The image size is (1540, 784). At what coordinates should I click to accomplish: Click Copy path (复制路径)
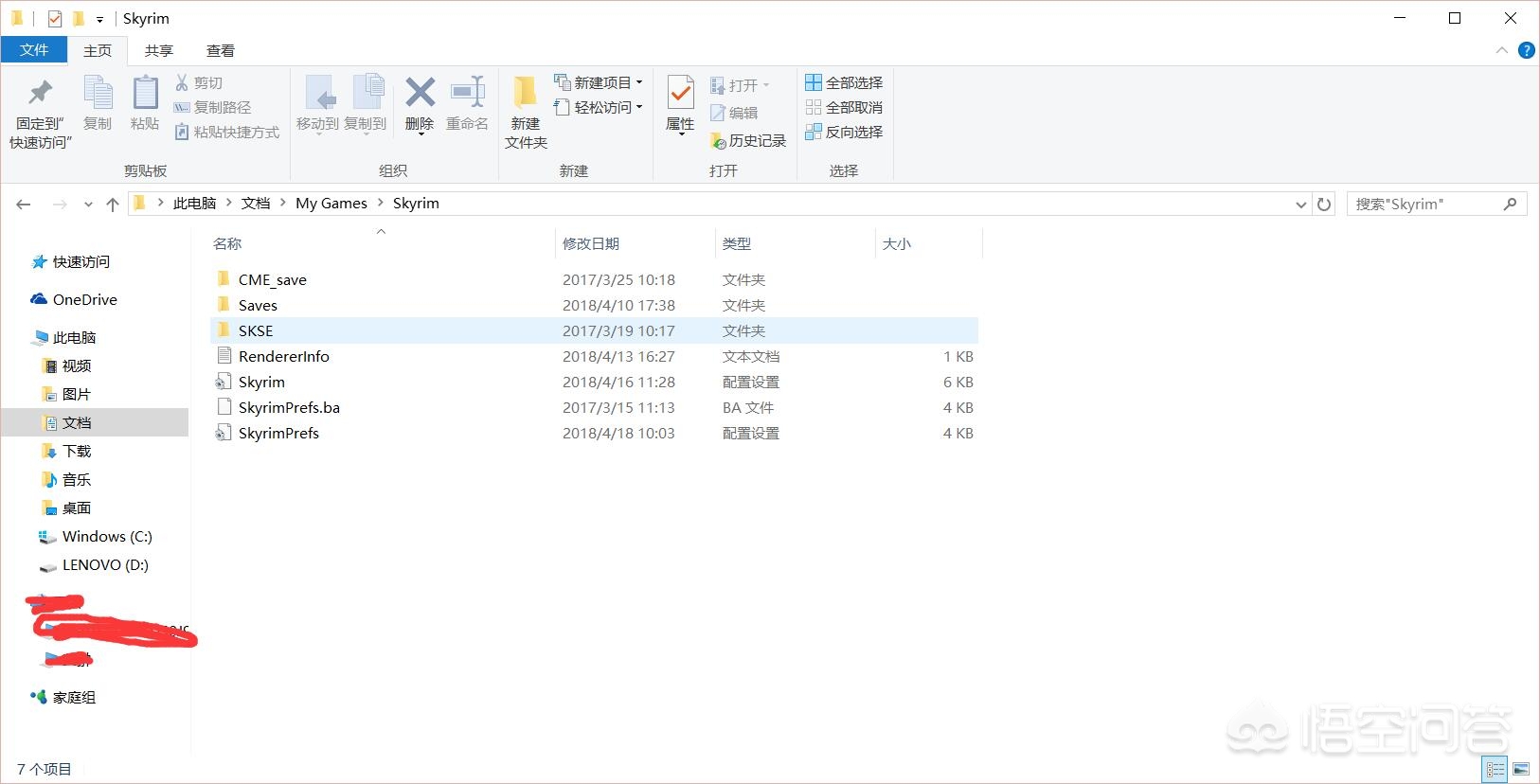[x=213, y=107]
